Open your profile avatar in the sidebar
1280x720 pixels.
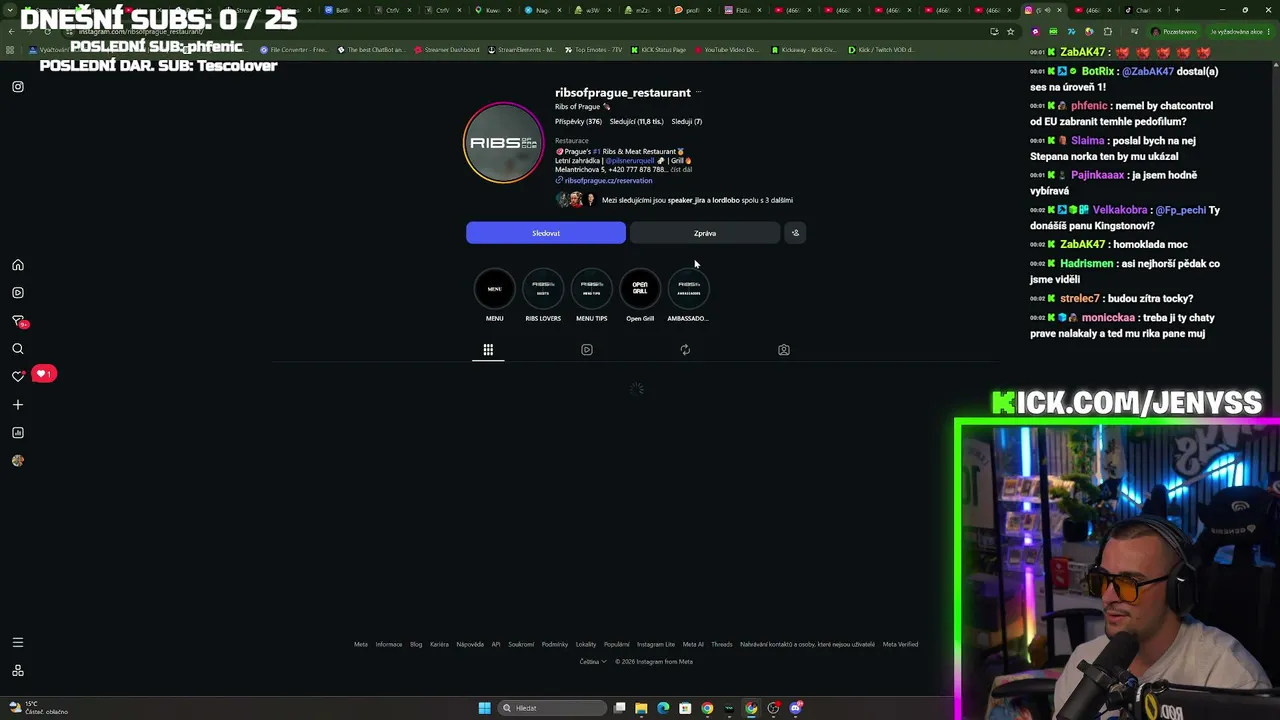tap(18, 461)
